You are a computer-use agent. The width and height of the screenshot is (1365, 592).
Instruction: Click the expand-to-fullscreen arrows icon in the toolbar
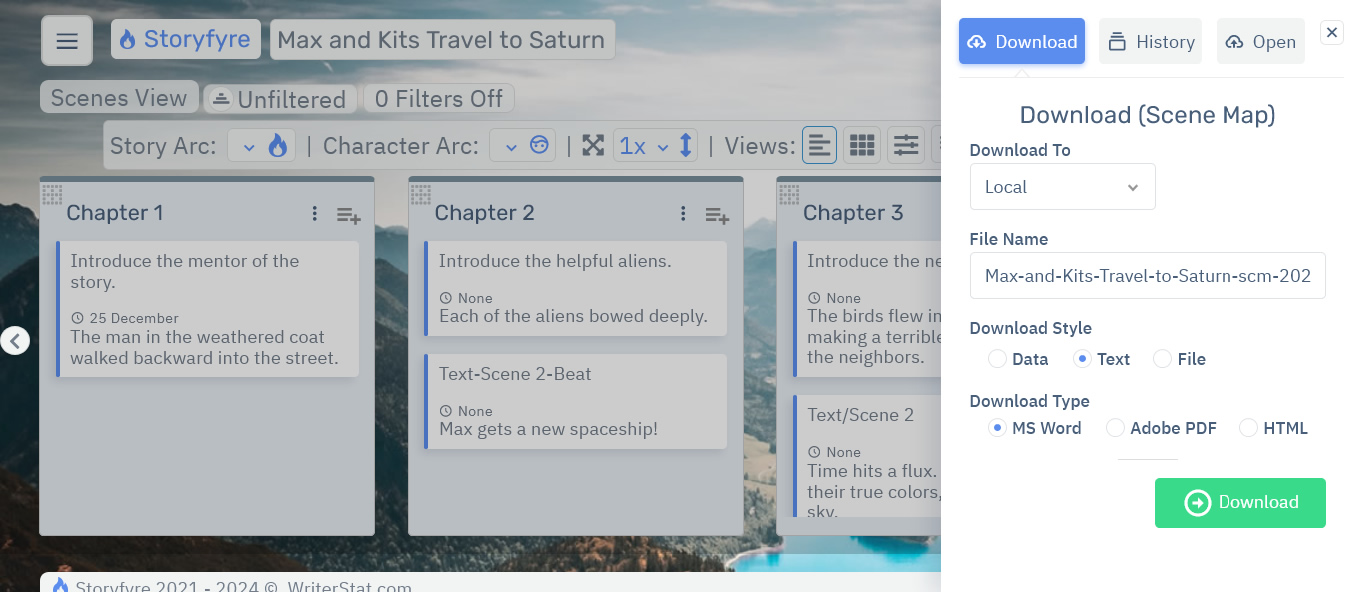(x=593, y=145)
